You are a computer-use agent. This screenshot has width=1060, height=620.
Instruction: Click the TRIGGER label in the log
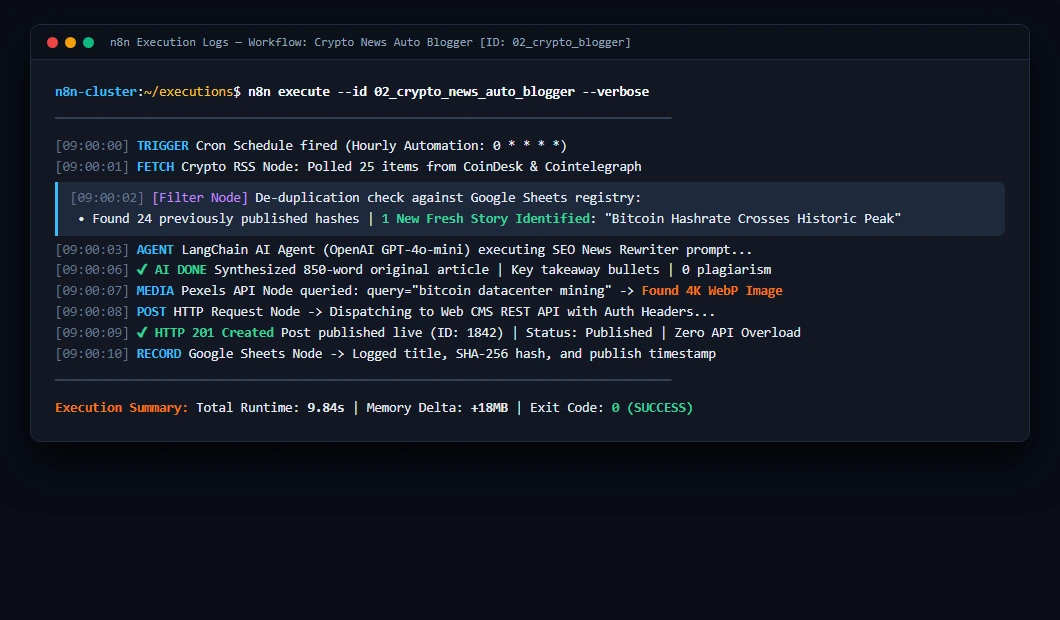162,145
